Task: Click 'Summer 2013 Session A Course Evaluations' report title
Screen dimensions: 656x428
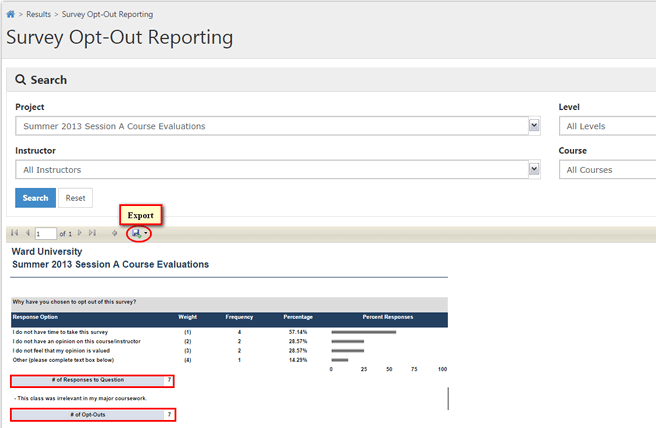Action: click(x=110, y=264)
